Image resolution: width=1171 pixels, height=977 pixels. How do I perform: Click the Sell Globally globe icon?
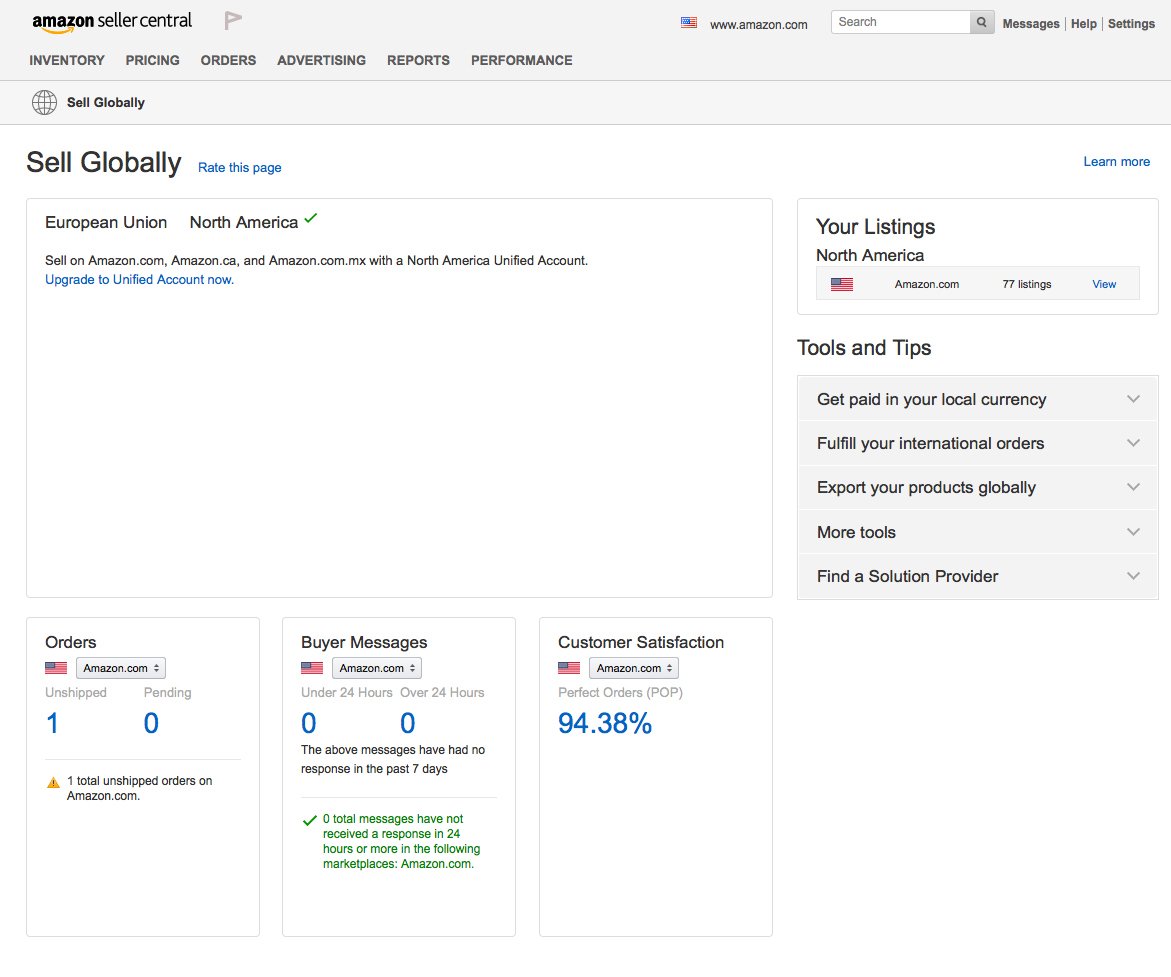(x=44, y=102)
